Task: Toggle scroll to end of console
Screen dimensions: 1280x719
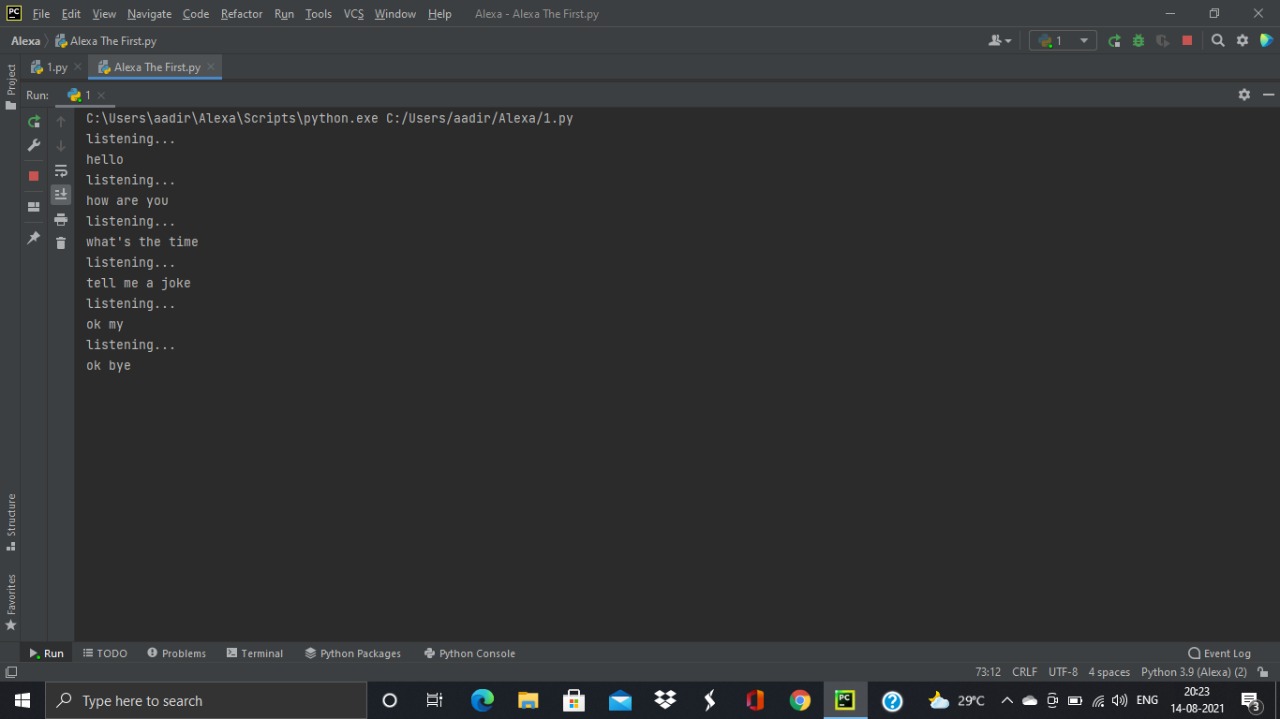Action: point(61,194)
